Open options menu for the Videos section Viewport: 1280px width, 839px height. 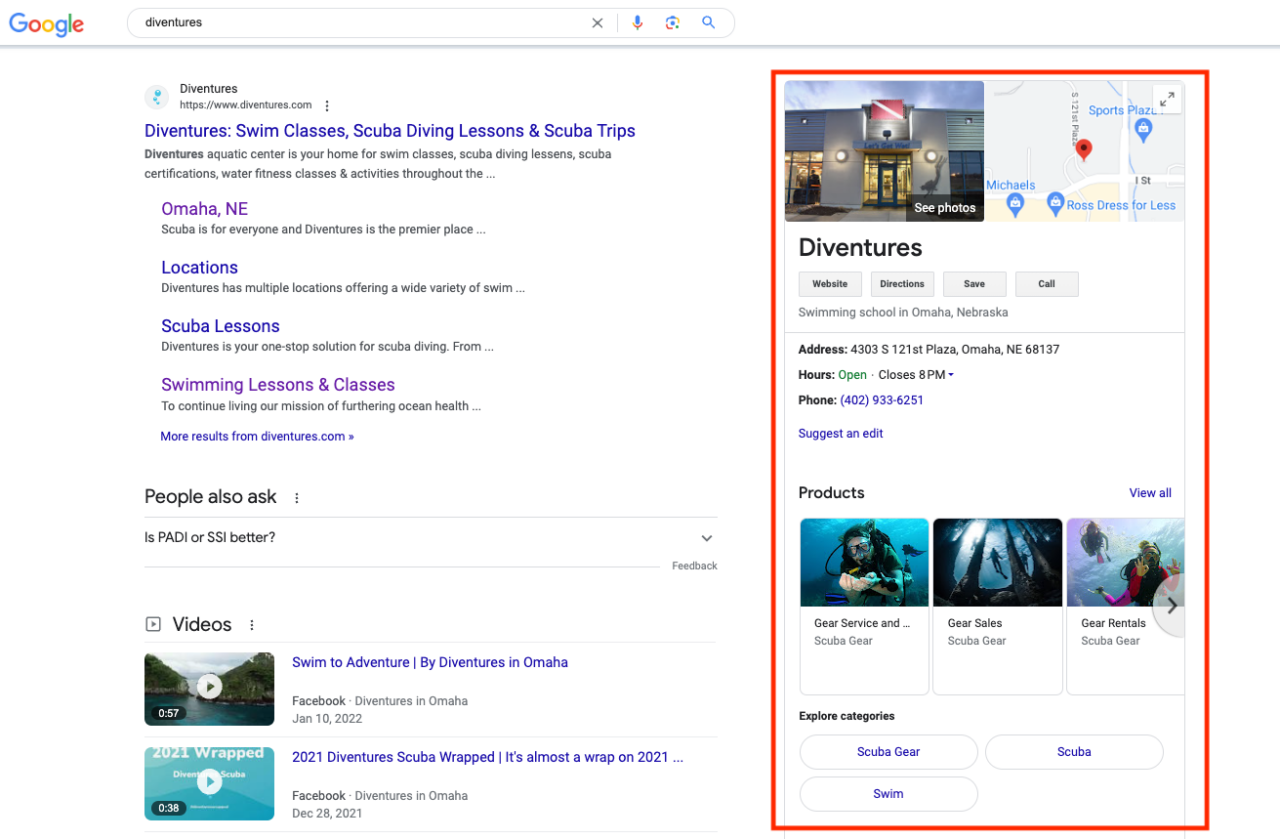[251, 624]
